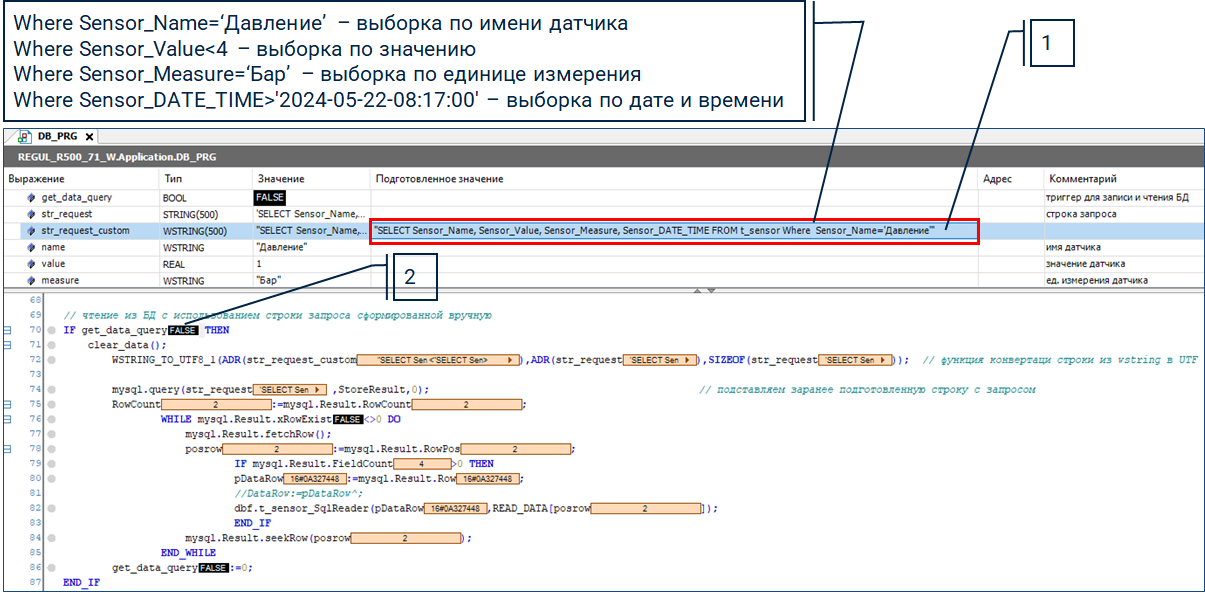Click the value variable icon
1205x592 pixels.
[x=32, y=264]
